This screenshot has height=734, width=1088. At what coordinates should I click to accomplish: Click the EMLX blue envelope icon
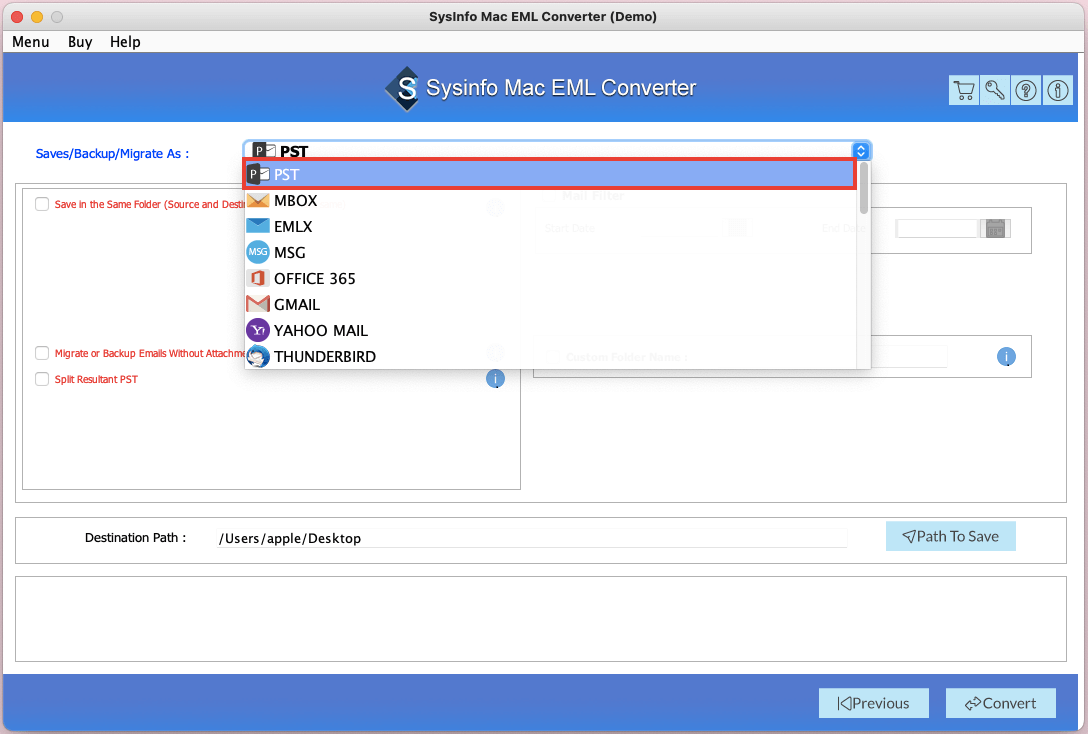pyautogui.click(x=258, y=226)
